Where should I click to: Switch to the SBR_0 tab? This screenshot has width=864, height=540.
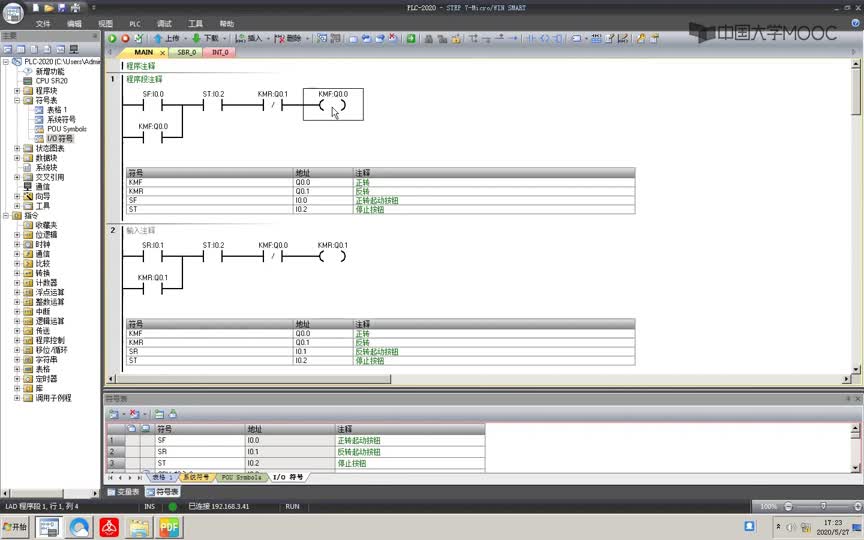tap(186, 52)
